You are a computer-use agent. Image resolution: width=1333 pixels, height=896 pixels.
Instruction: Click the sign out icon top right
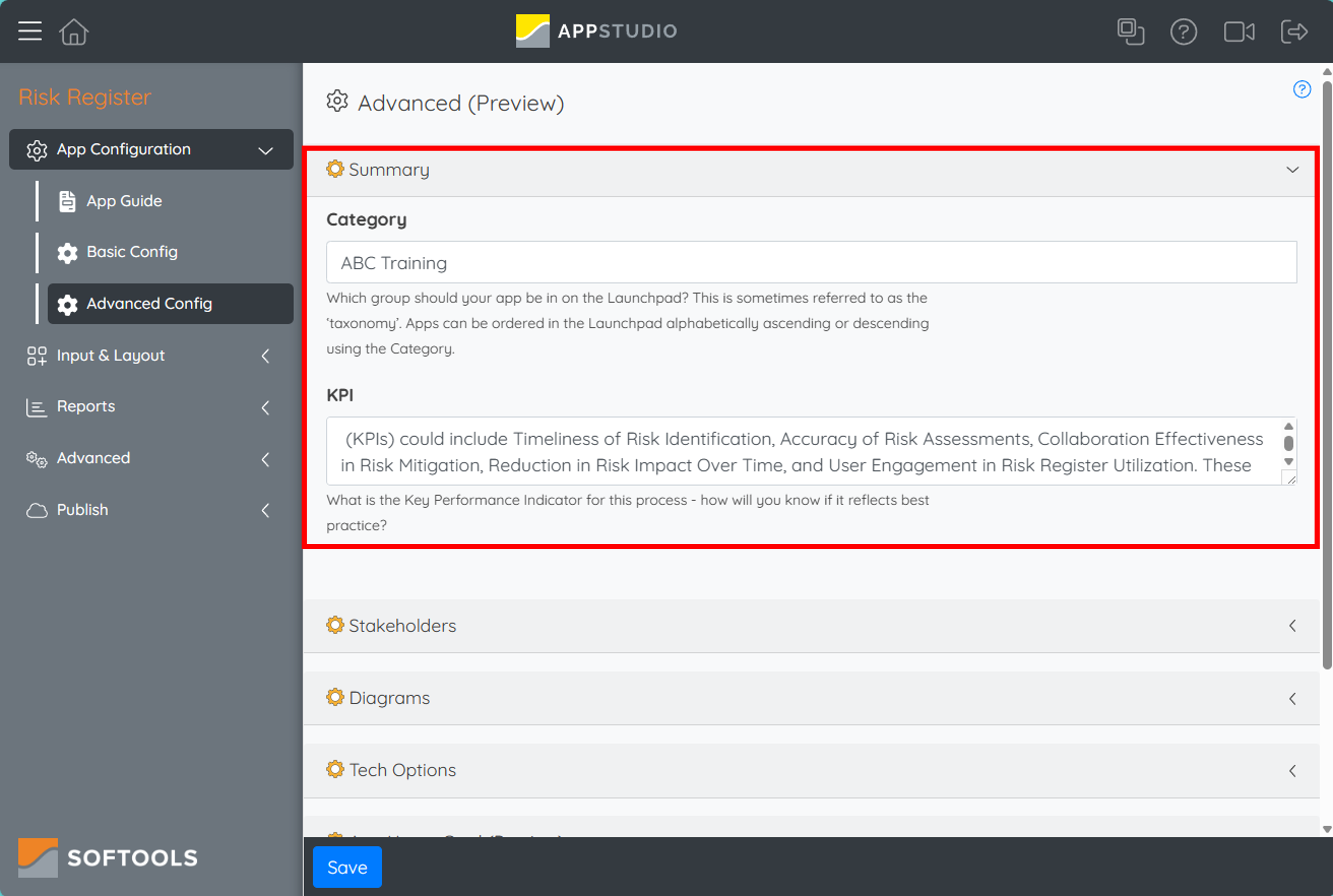click(1294, 31)
